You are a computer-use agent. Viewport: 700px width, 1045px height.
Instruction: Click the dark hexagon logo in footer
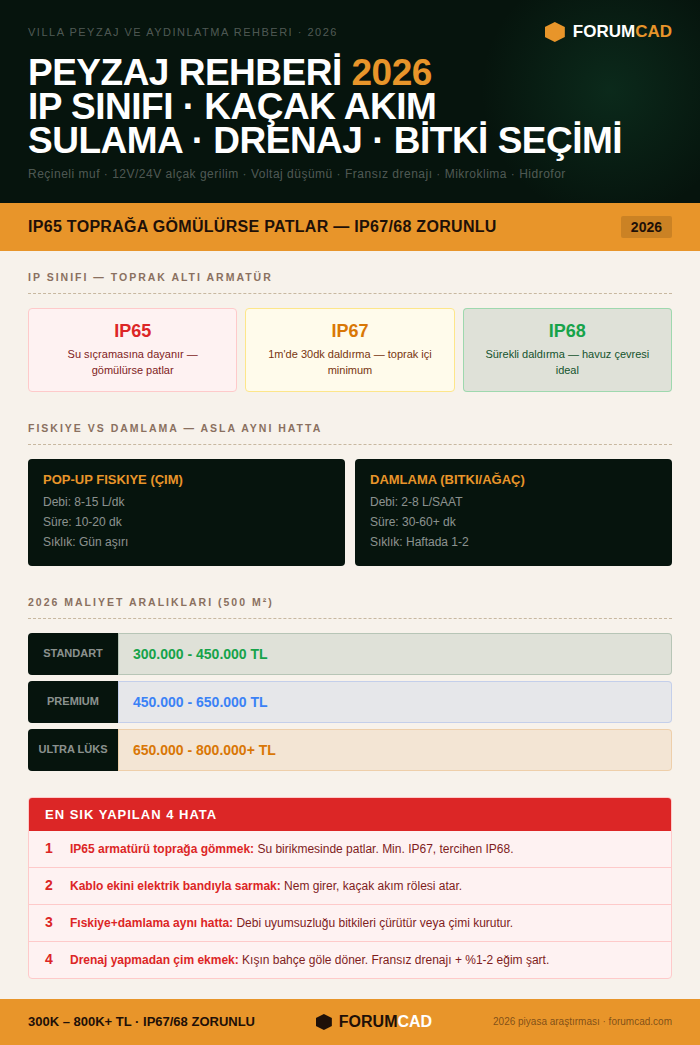(x=324, y=1022)
